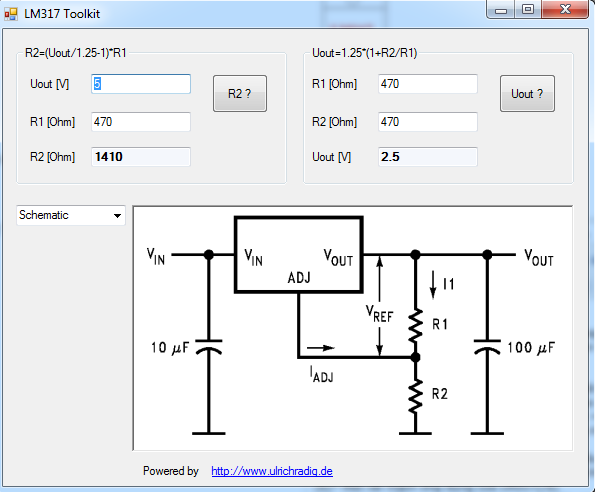This screenshot has height=492, width=595.
Task: Click the formula text R2=(Uout/1.25-1)*R1
Action: [x=76, y=53]
